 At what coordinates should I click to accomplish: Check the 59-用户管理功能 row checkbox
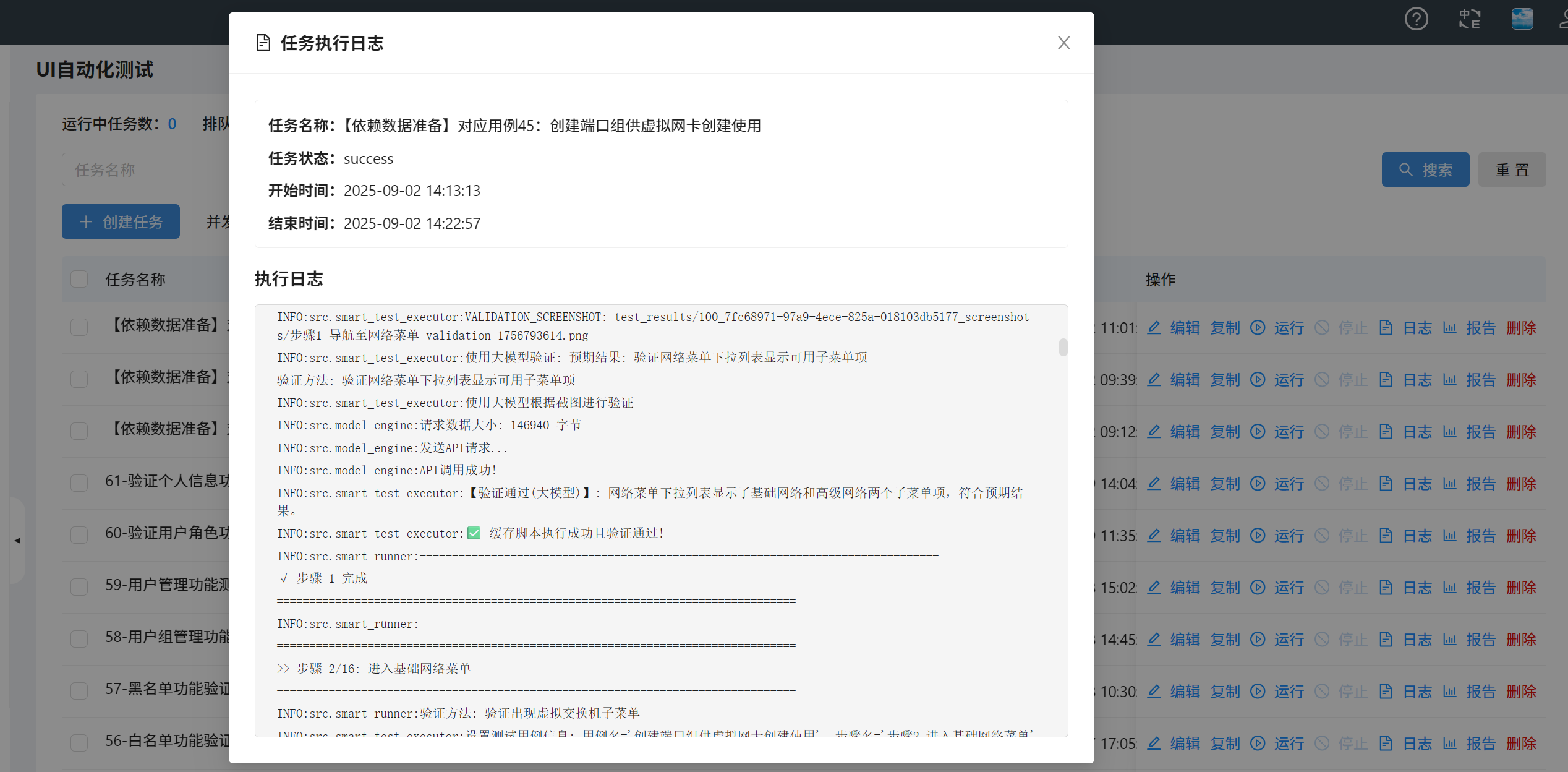[x=79, y=587]
